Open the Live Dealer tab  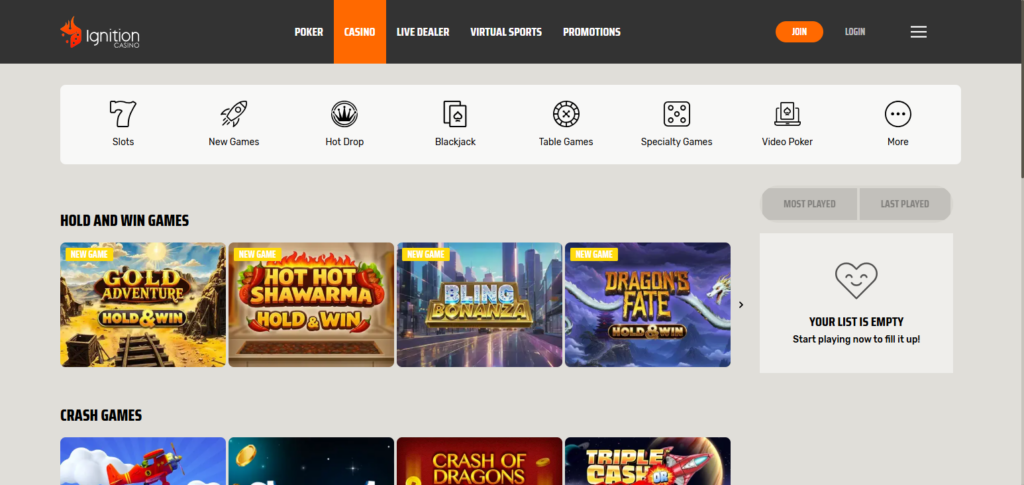click(x=423, y=32)
